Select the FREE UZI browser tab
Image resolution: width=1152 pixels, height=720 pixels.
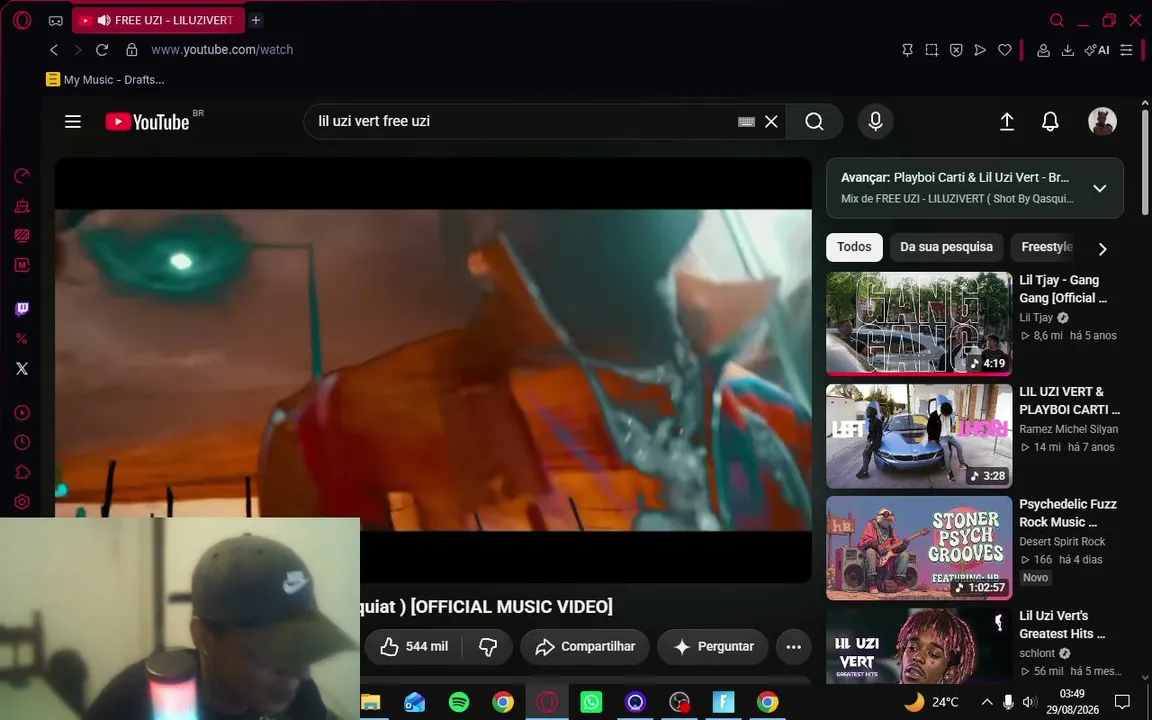pos(158,21)
